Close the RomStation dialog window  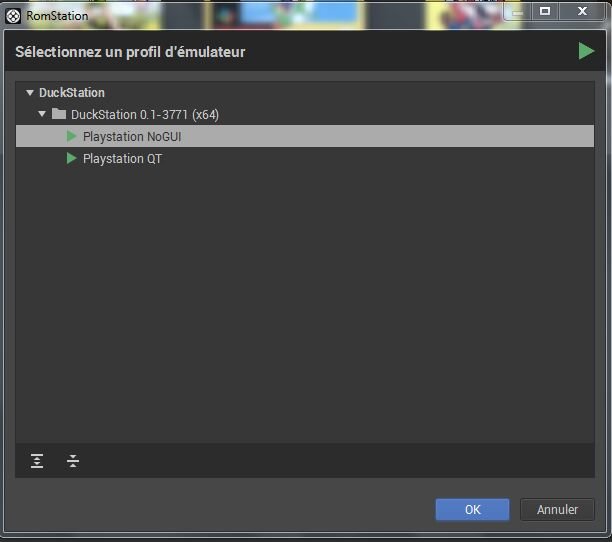click(x=582, y=11)
